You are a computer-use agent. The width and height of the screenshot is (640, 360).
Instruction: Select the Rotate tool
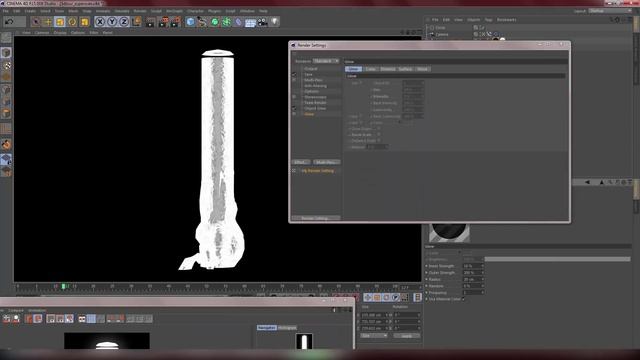click(72, 22)
